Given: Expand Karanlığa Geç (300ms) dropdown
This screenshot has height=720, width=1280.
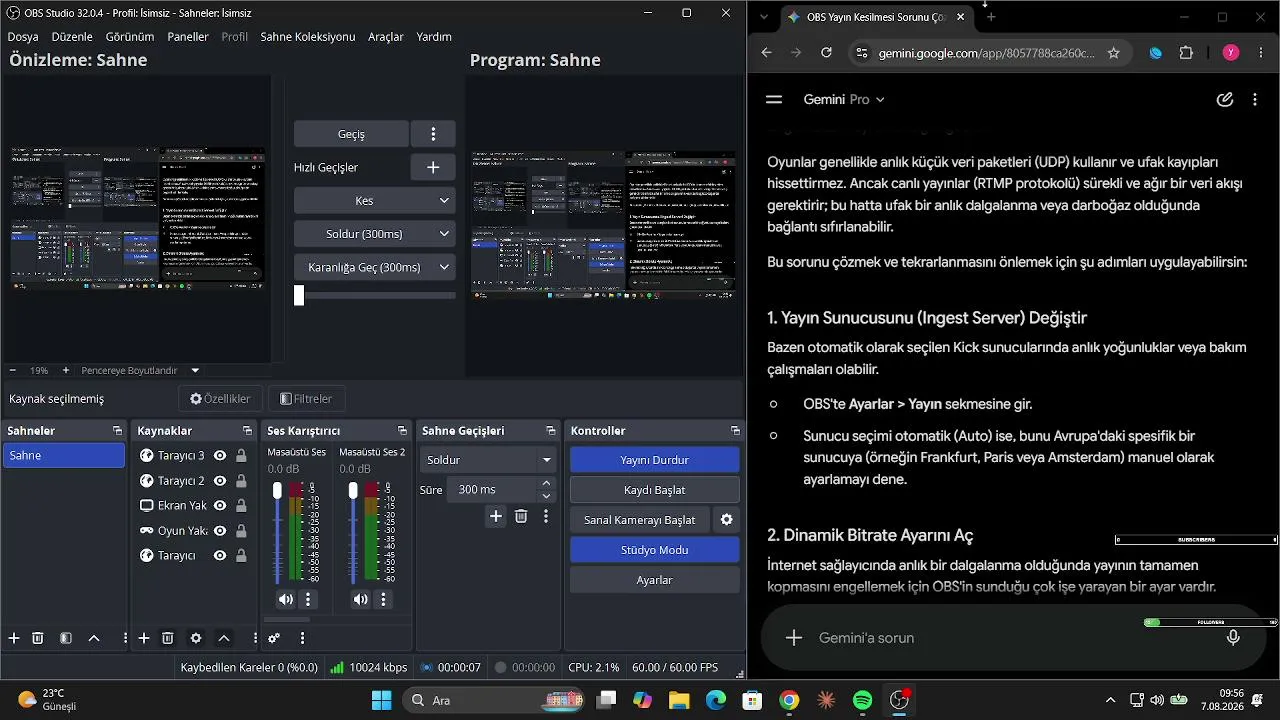Looking at the screenshot, I should point(375,267).
